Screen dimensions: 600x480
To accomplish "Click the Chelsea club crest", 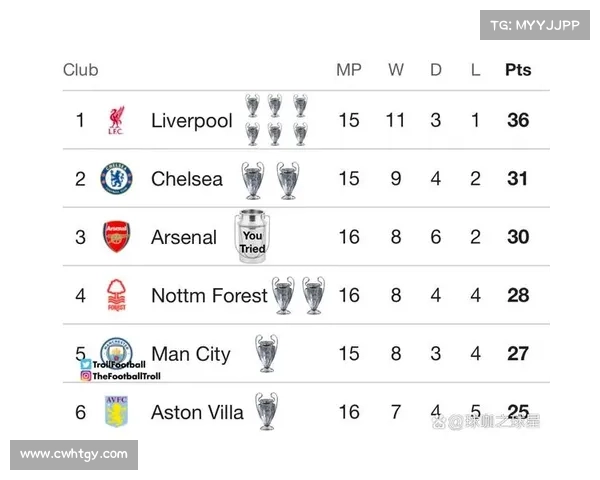I will tap(116, 179).
